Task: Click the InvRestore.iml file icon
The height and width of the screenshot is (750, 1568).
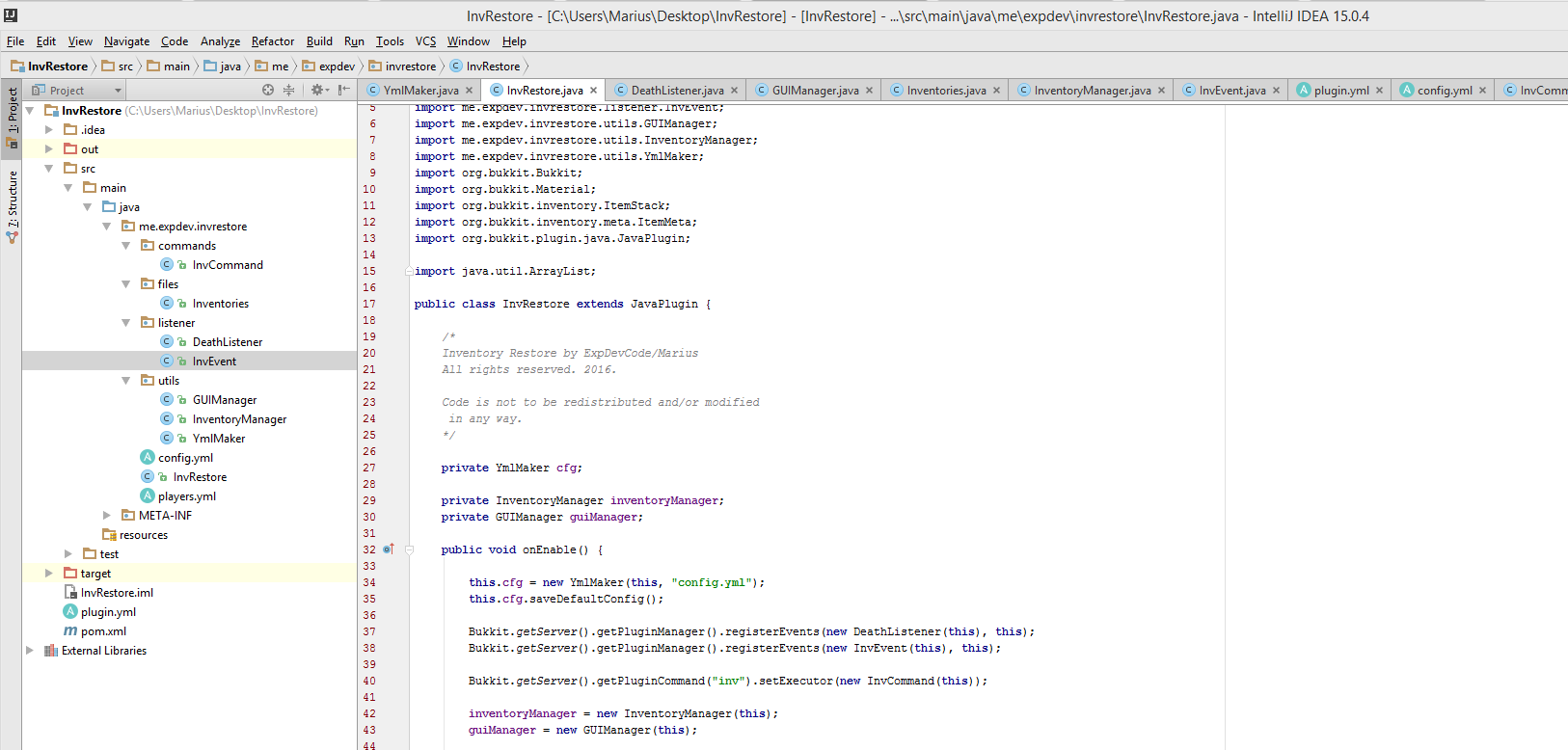Action: pyautogui.click(x=70, y=592)
